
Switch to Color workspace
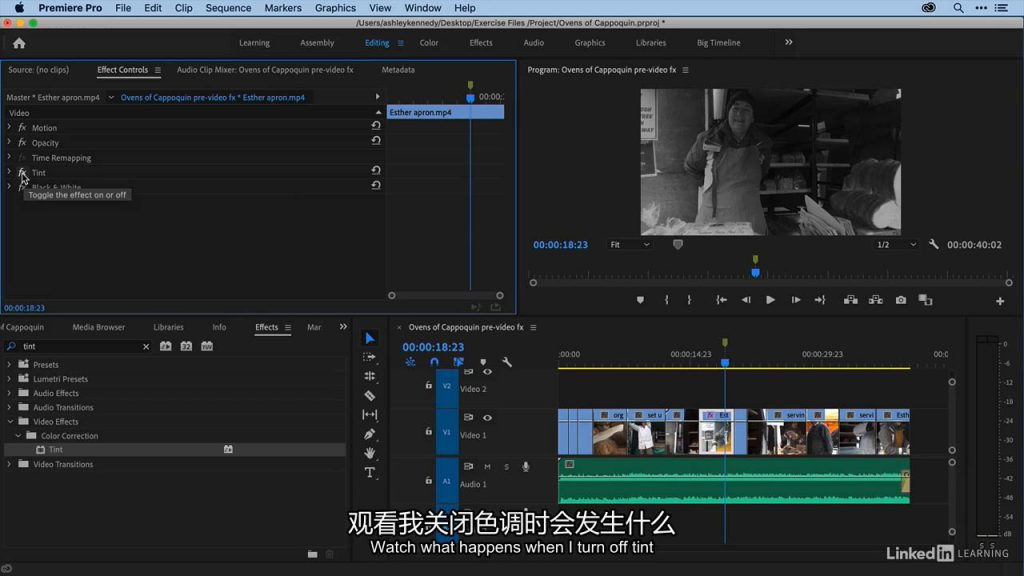[x=429, y=42]
